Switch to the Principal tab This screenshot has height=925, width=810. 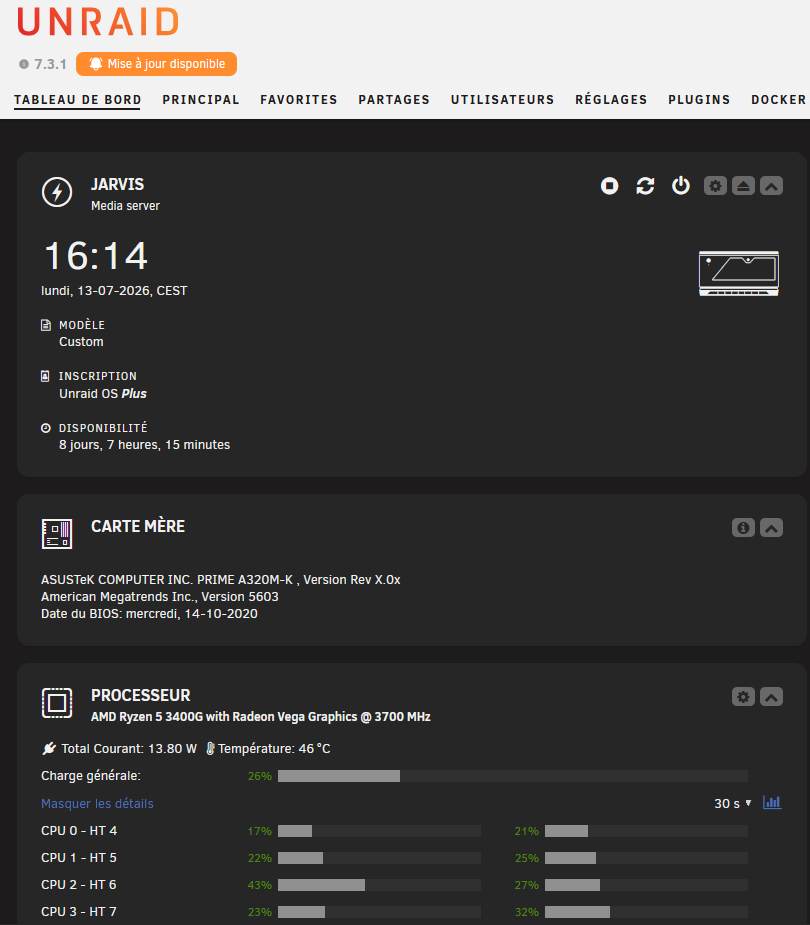(x=201, y=100)
